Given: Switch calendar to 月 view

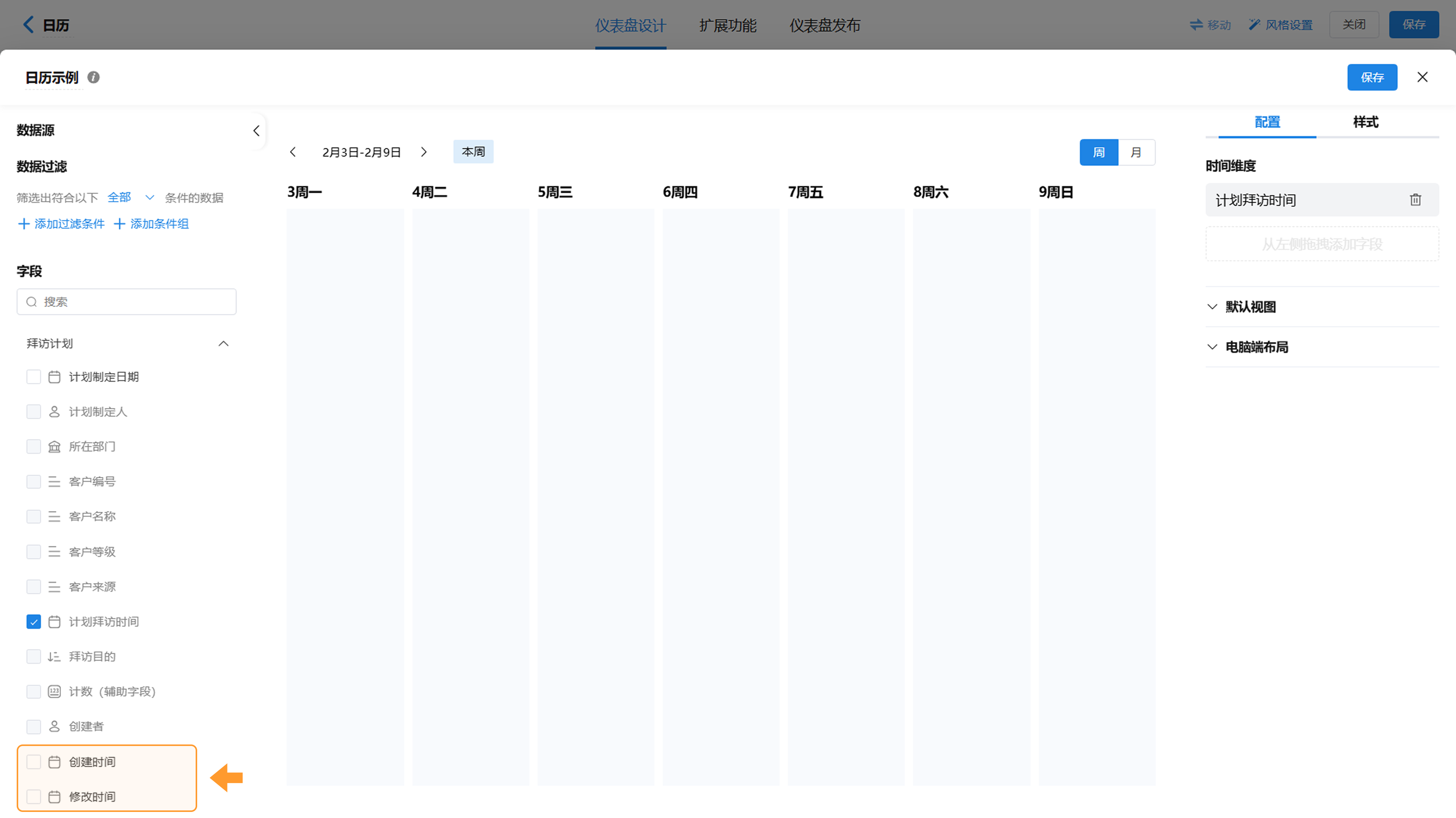Looking at the screenshot, I should pos(1136,152).
